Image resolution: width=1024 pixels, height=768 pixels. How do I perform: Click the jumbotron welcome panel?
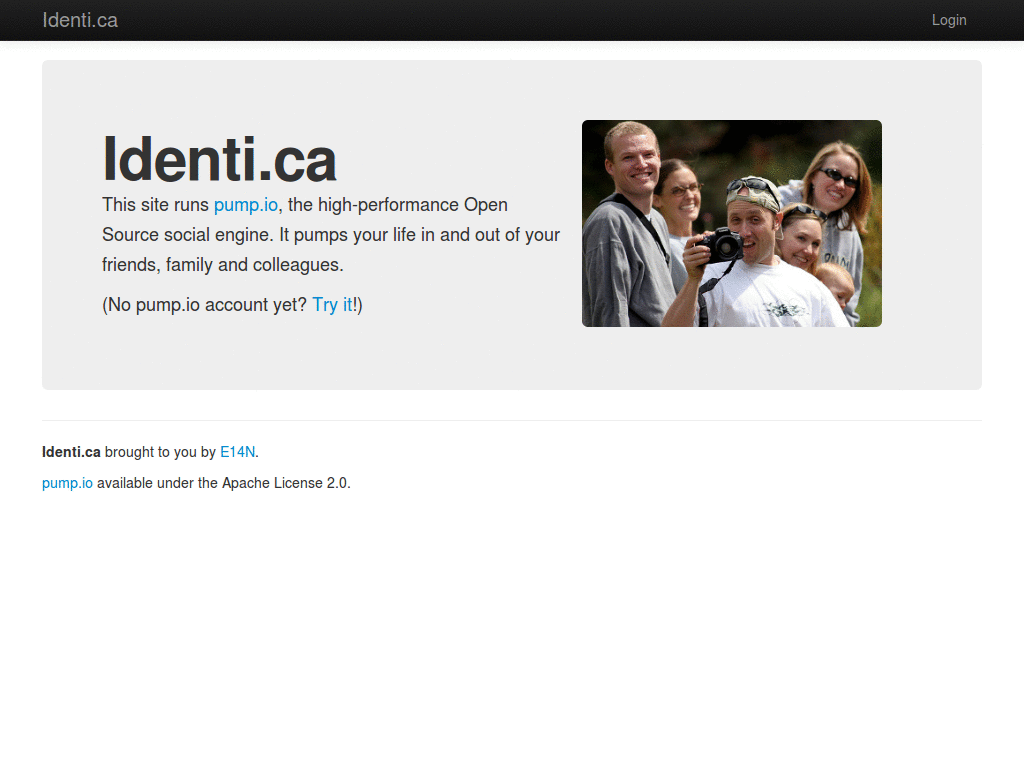pos(512,360)
